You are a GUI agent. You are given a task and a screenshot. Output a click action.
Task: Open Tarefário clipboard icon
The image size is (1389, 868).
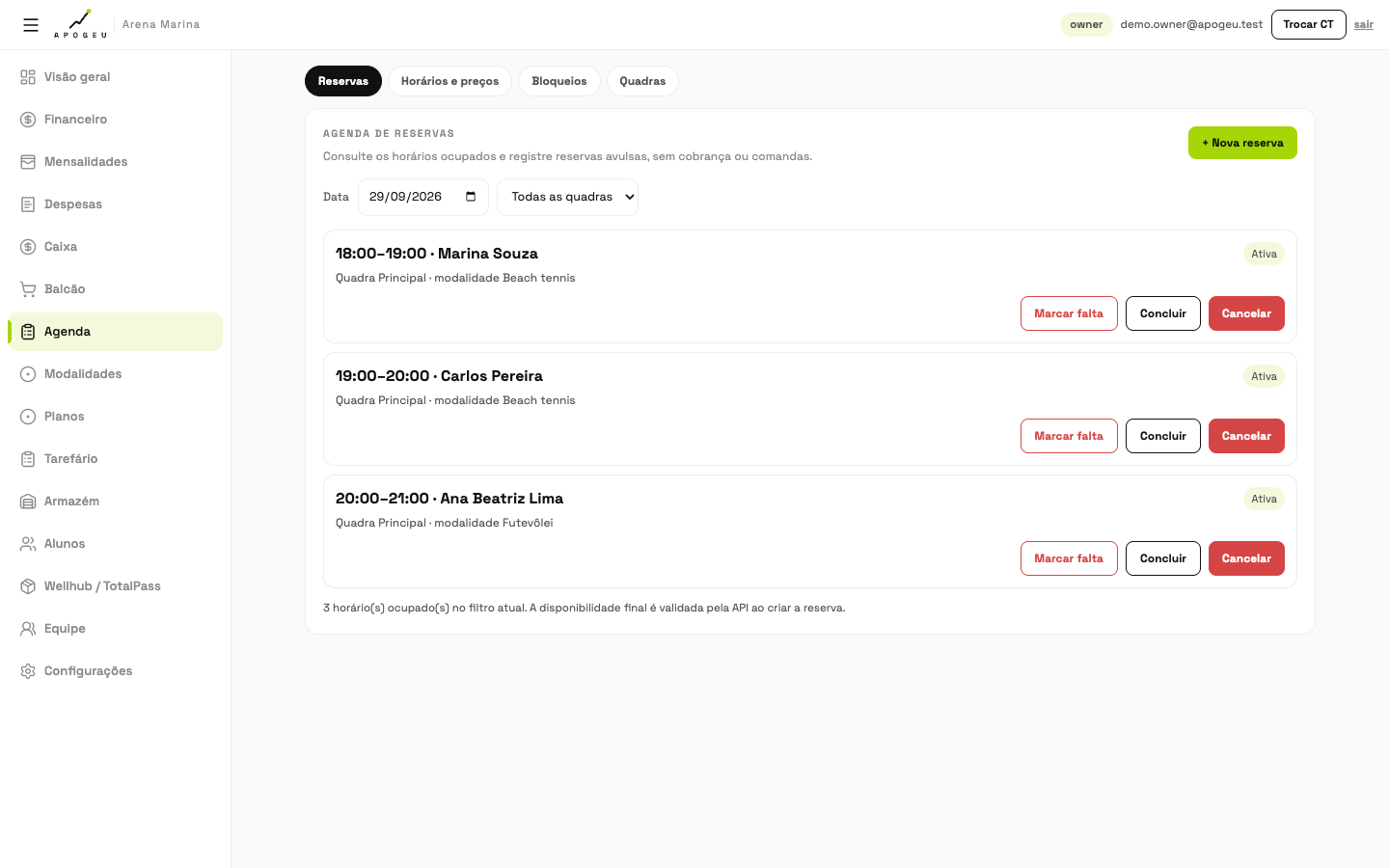[28, 459]
